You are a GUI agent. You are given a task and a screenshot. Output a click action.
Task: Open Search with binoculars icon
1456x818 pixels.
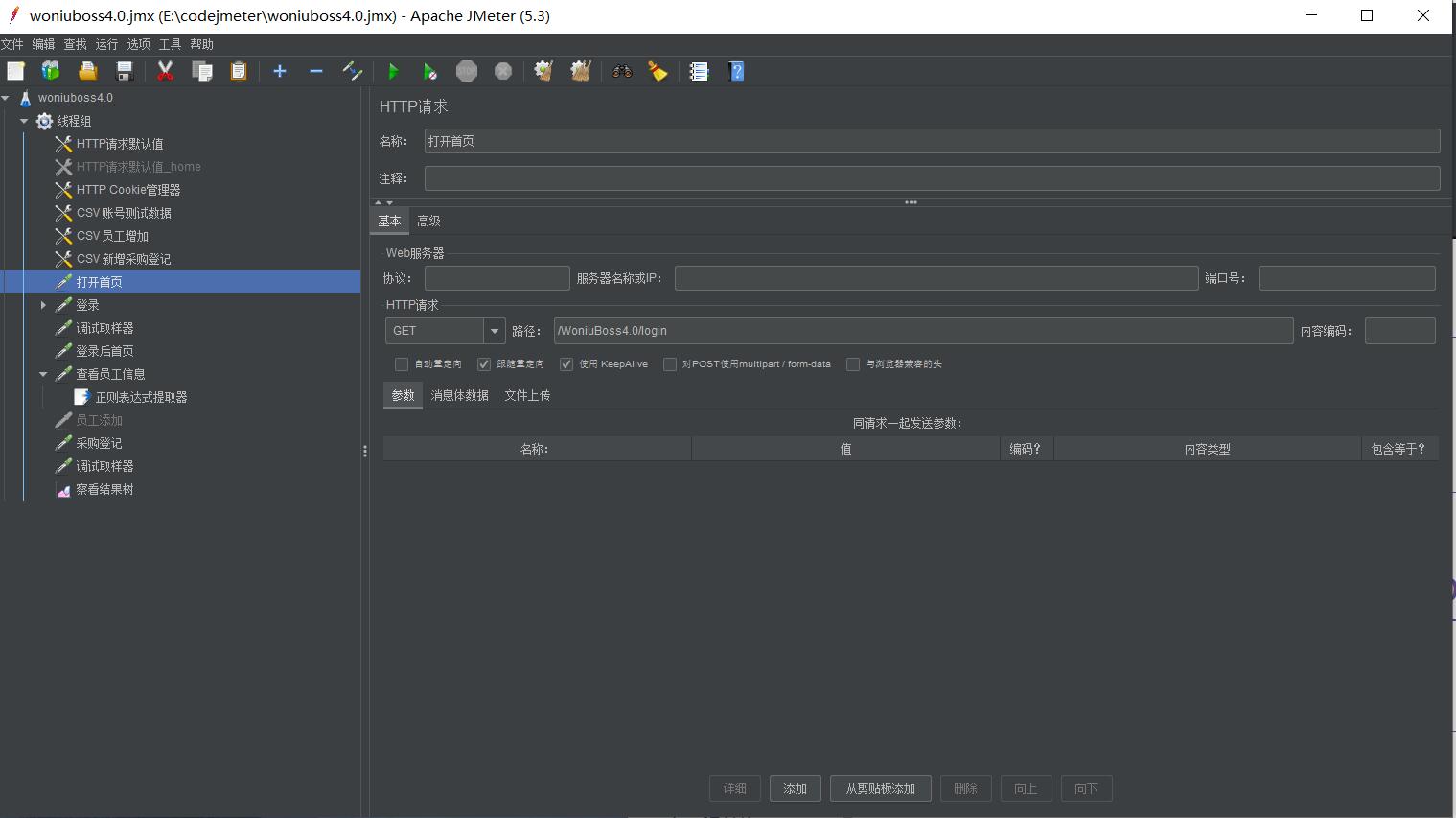coord(622,71)
